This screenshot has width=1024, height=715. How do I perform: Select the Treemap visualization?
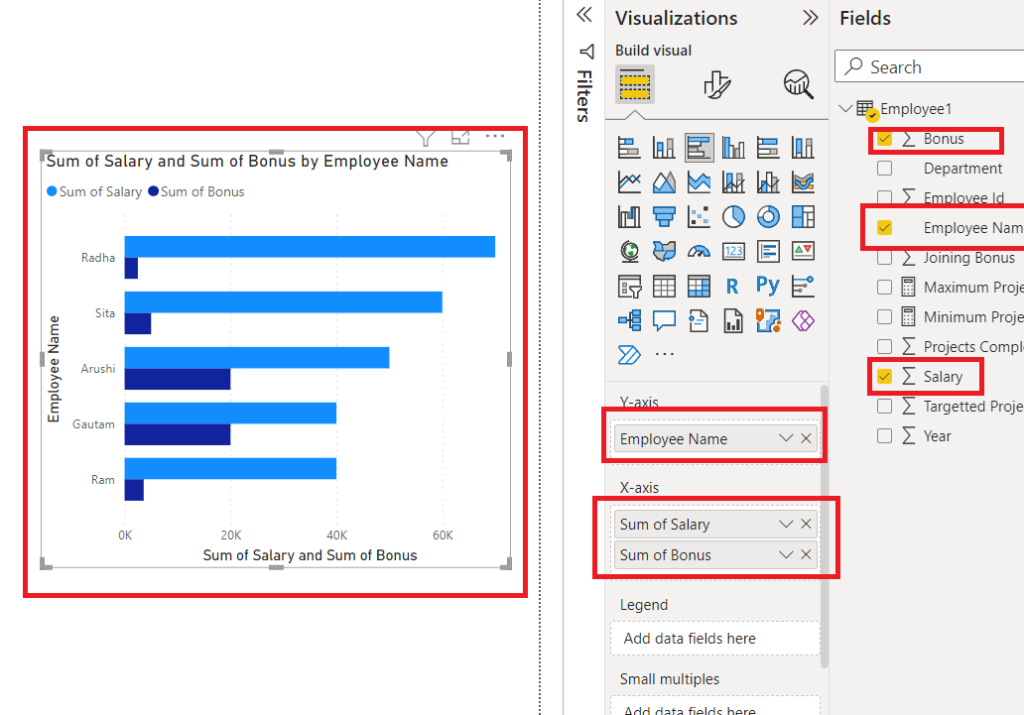[803, 216]
